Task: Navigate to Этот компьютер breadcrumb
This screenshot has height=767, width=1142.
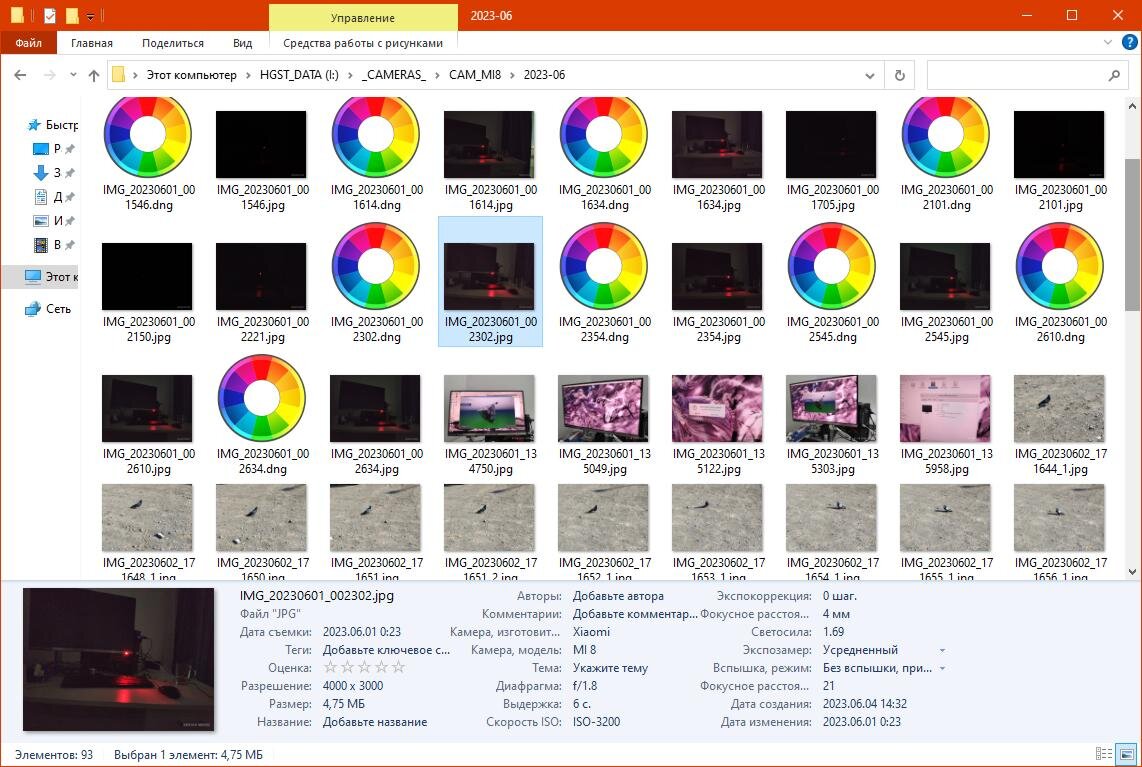Action: point(192,75)
